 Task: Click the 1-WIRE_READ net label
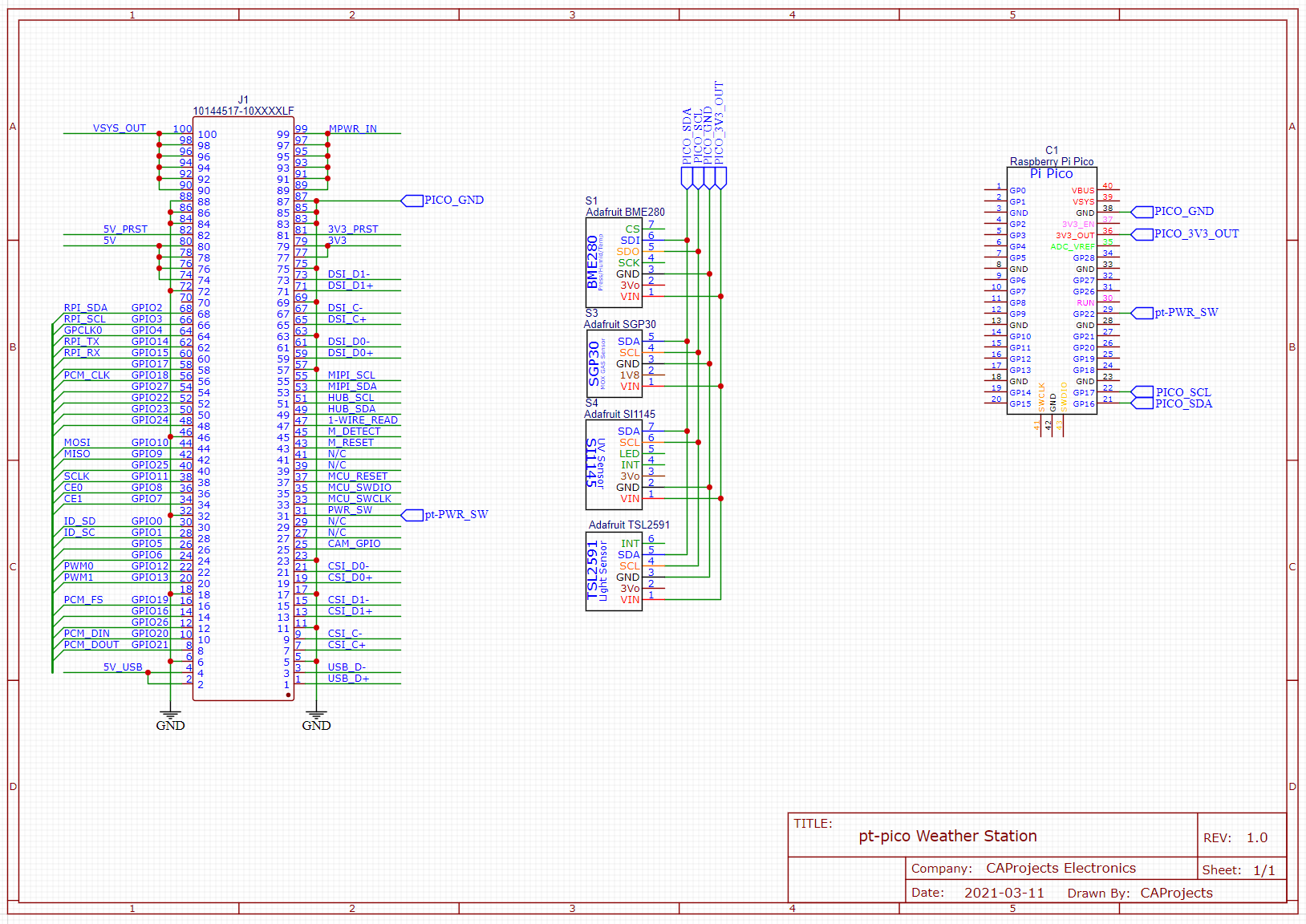[363, 420]
